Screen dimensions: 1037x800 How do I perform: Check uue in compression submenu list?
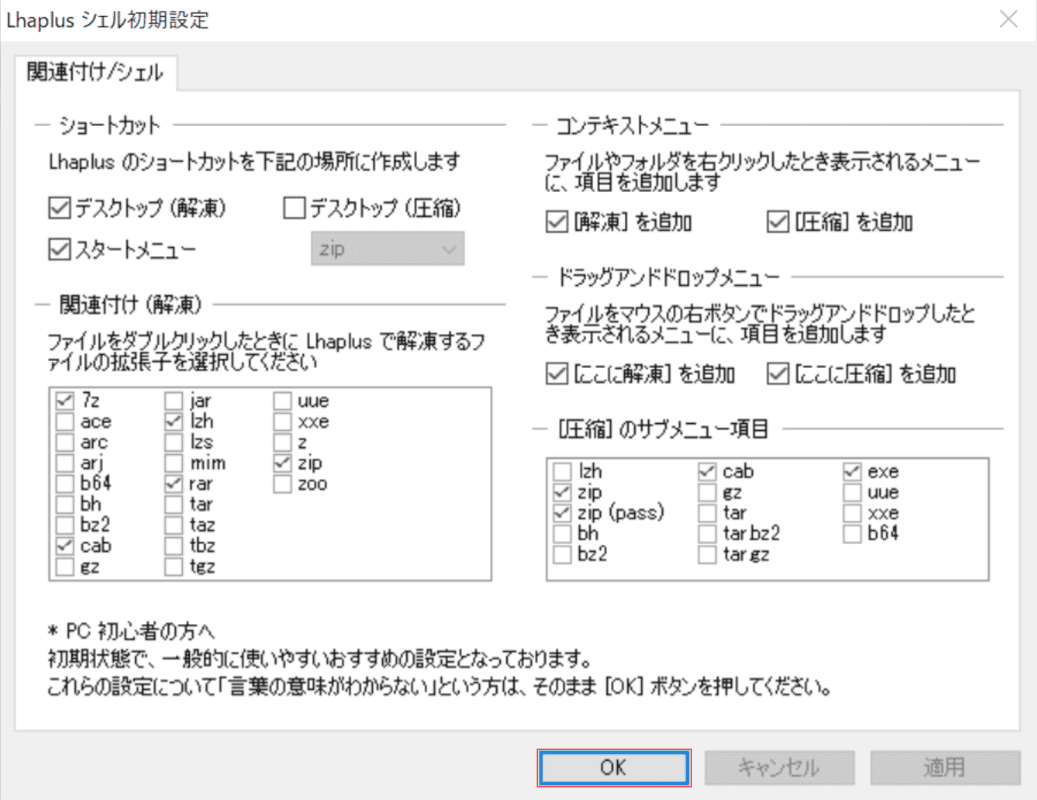tap(852, 492)
